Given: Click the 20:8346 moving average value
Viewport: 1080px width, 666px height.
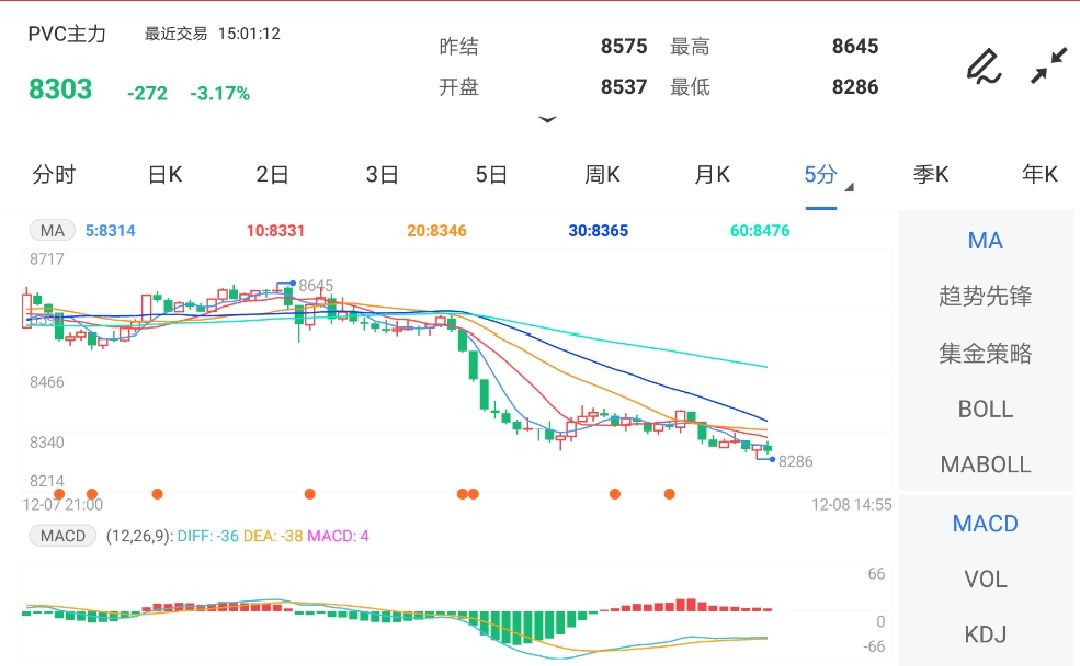Looking at the screenshot, I should click(x=437, y=231).
